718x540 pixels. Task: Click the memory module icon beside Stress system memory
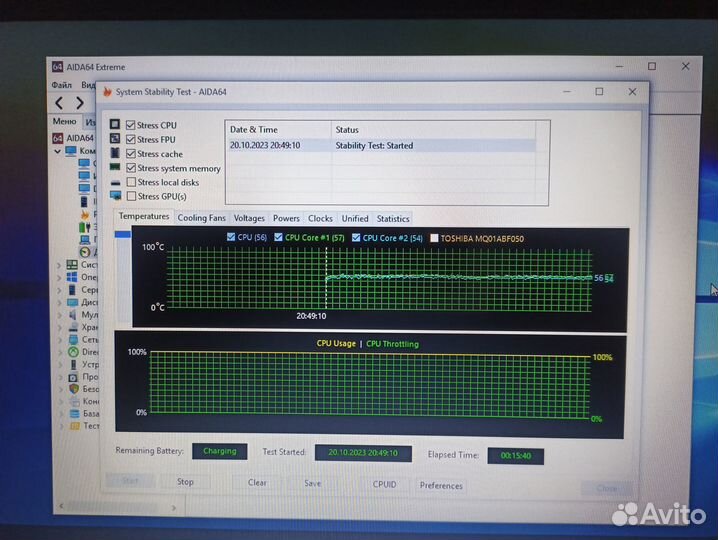pyautogui.click(x=115, y=168)
